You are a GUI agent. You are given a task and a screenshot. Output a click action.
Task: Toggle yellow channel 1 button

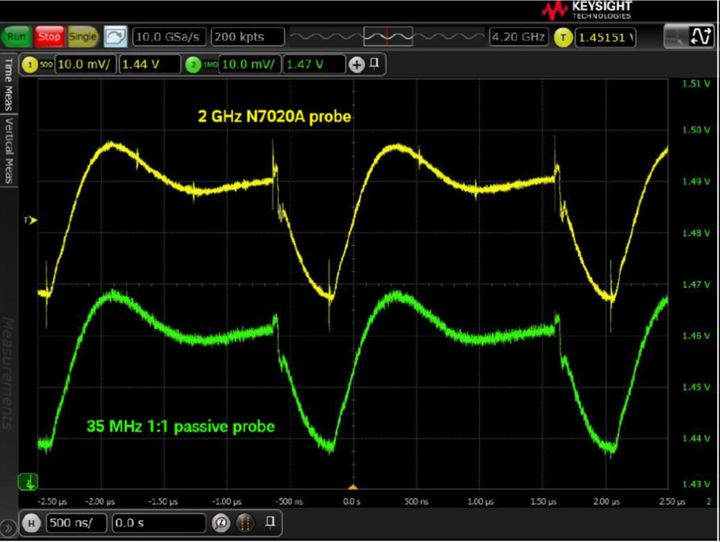[x=30, y=65]
